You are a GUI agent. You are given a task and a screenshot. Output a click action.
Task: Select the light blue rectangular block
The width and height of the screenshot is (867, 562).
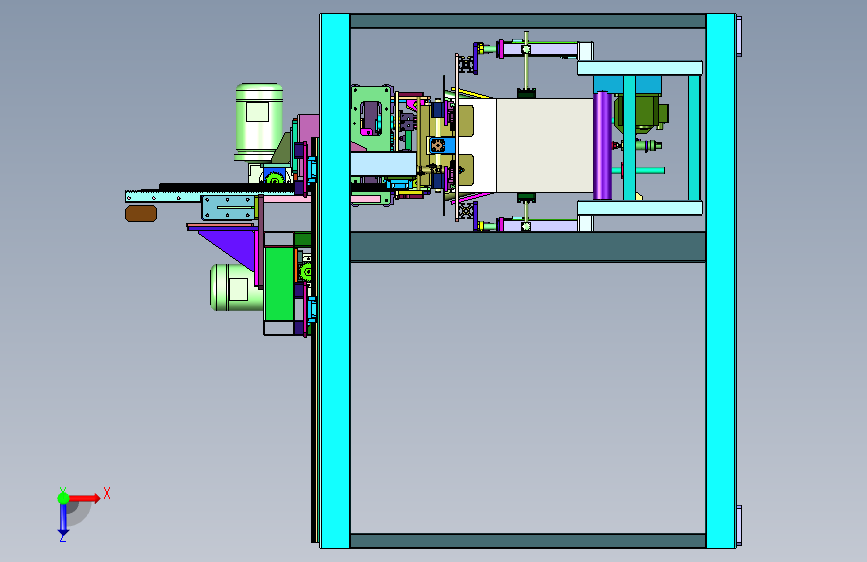click(x=383, y=164)
